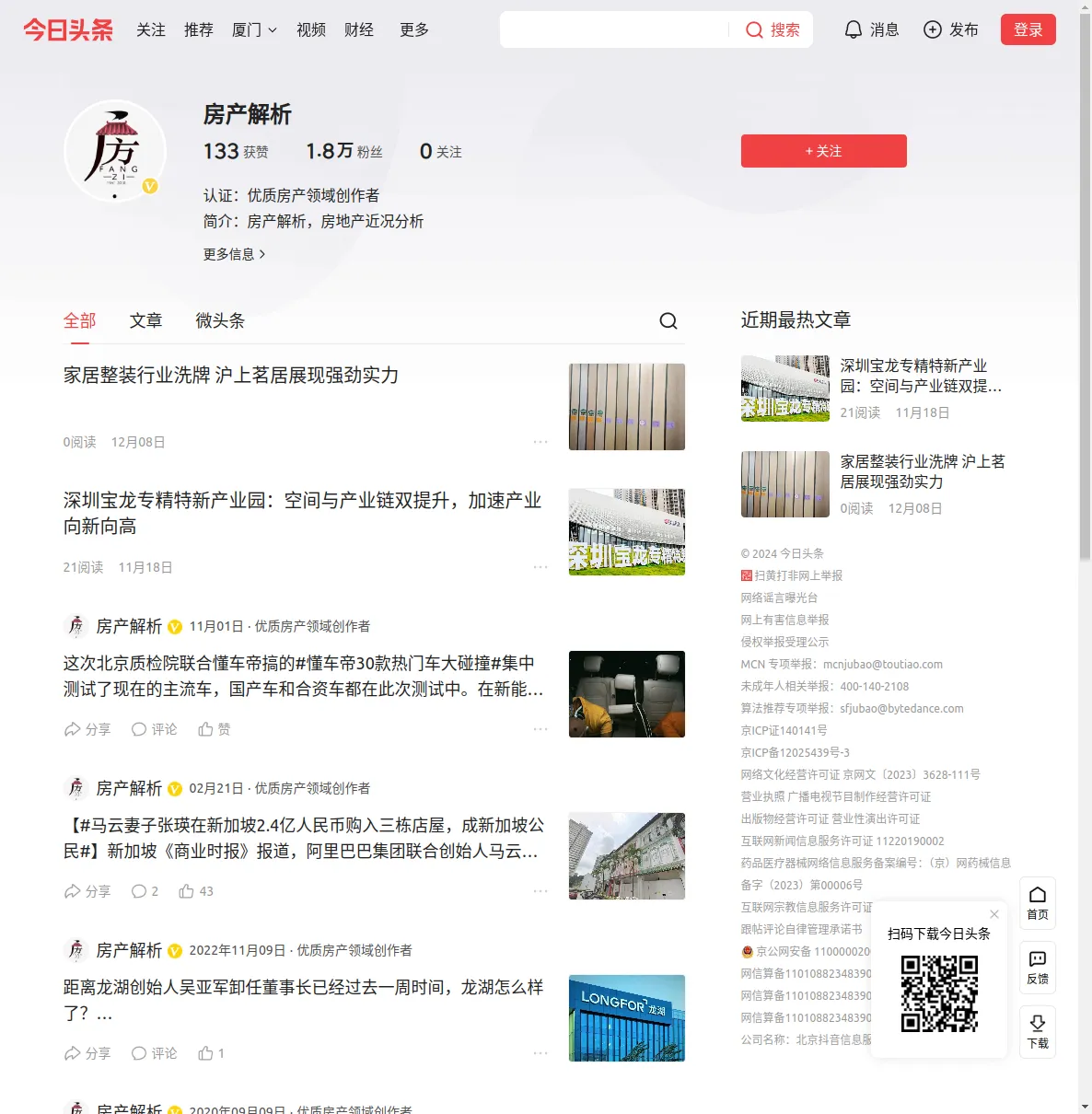Search within the author's posts magnifier
1092x1114 pixels.
[668, 320]
